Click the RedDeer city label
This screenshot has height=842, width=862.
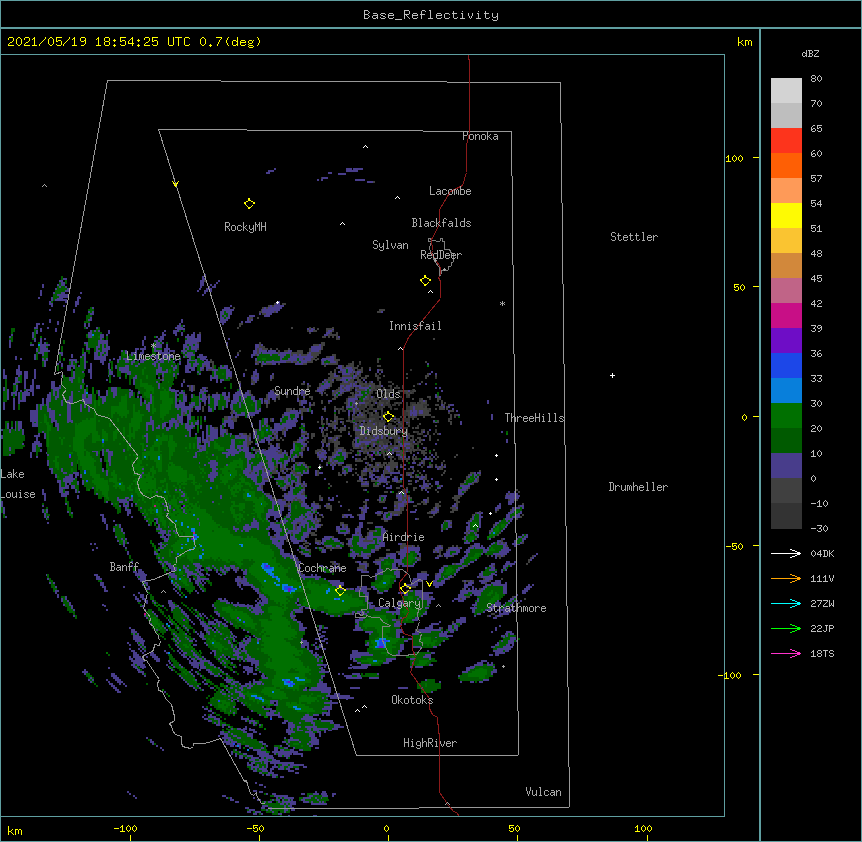pyautogui.click(x=441, y=255)
